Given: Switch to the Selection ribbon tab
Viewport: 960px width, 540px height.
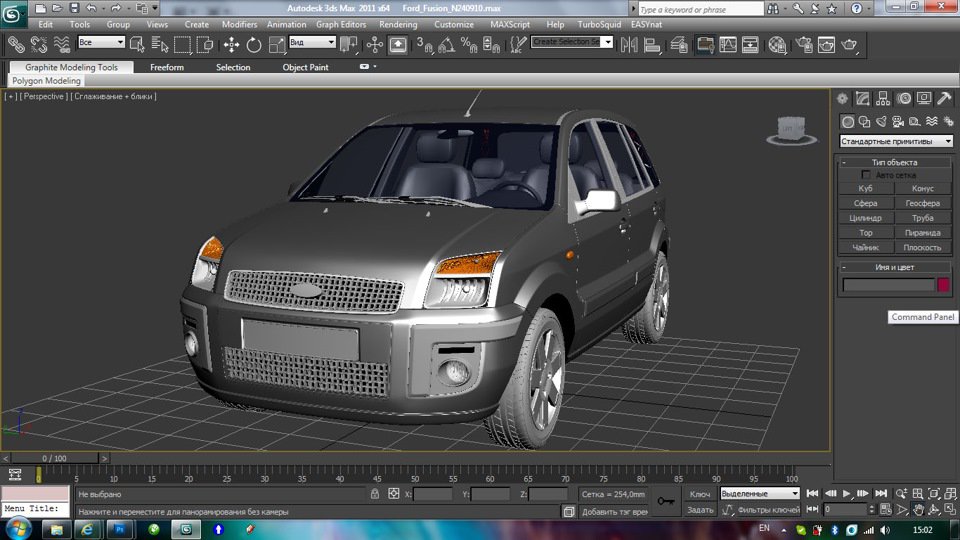Looking at the screenshot, I should tap(233, 67).
